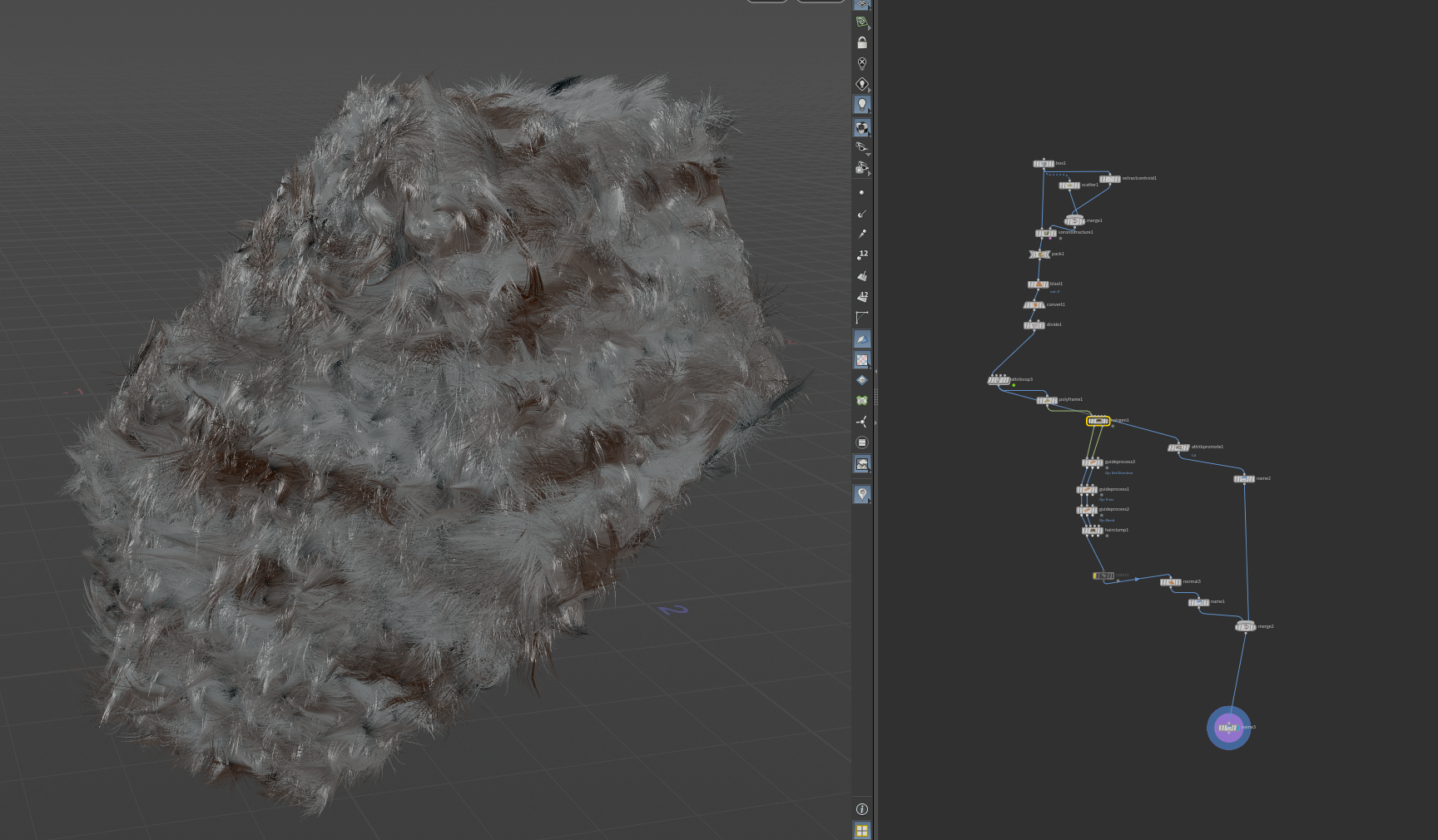Select the guideprocess3 node
1438x840 pixels.
(1093, 462)
